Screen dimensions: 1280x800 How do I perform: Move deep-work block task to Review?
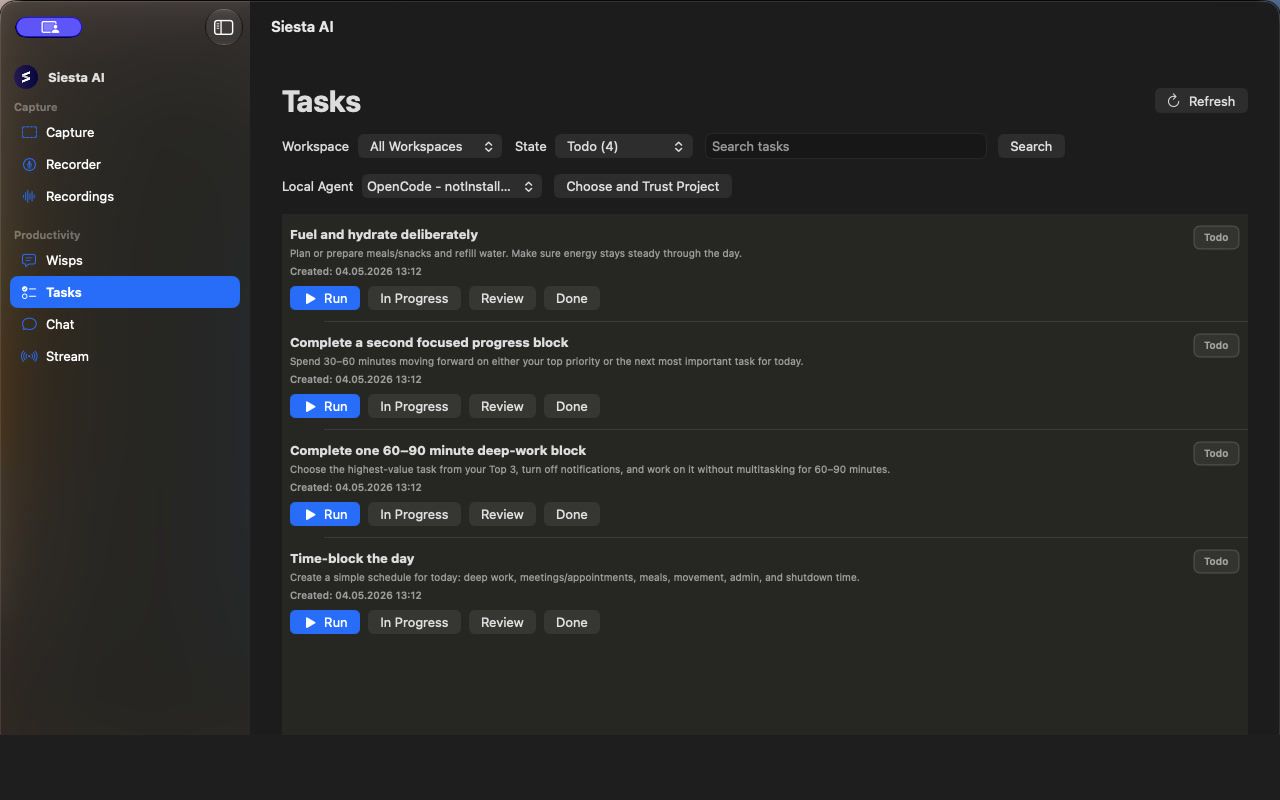(502, 514)
